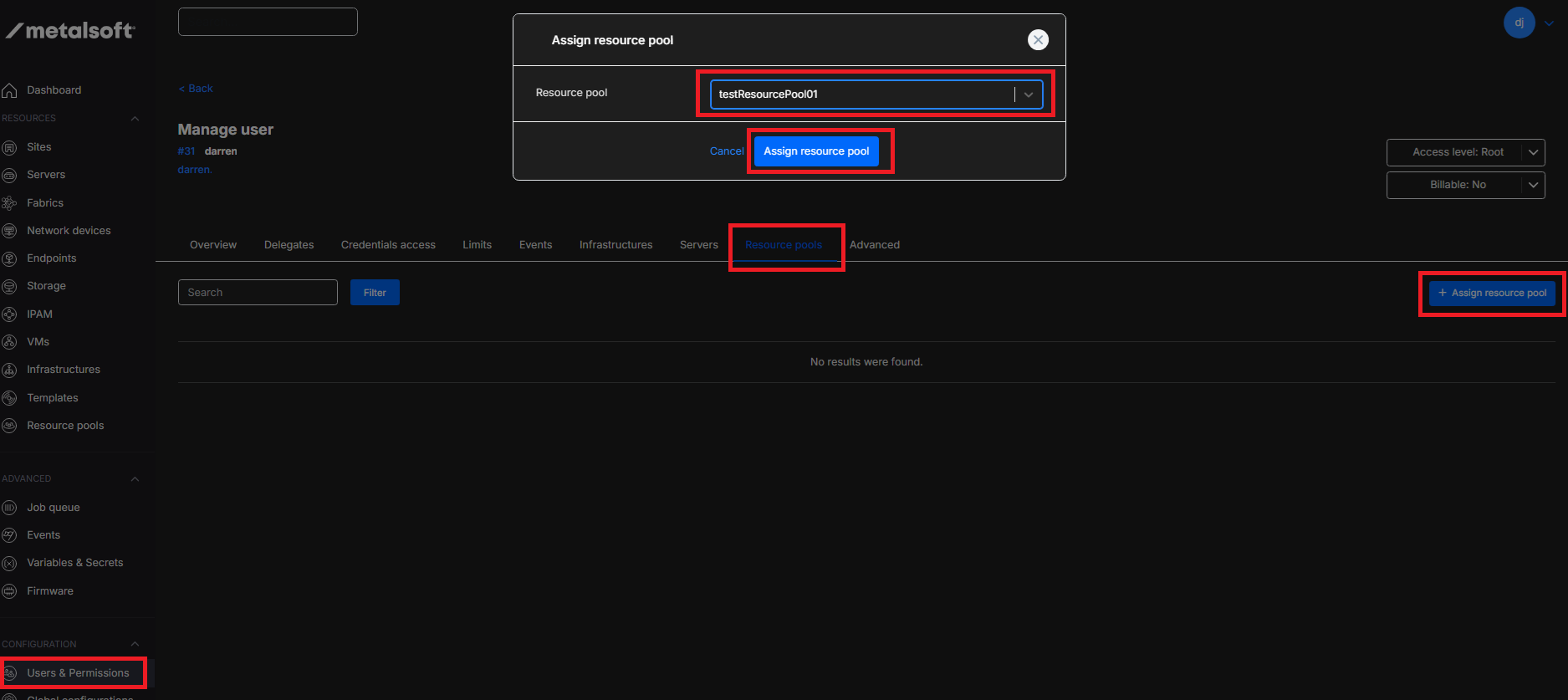Close the Assign resource pool dialog
Image resolution: width=1568 pixels, height=700 pixels.
point(1038,40)
